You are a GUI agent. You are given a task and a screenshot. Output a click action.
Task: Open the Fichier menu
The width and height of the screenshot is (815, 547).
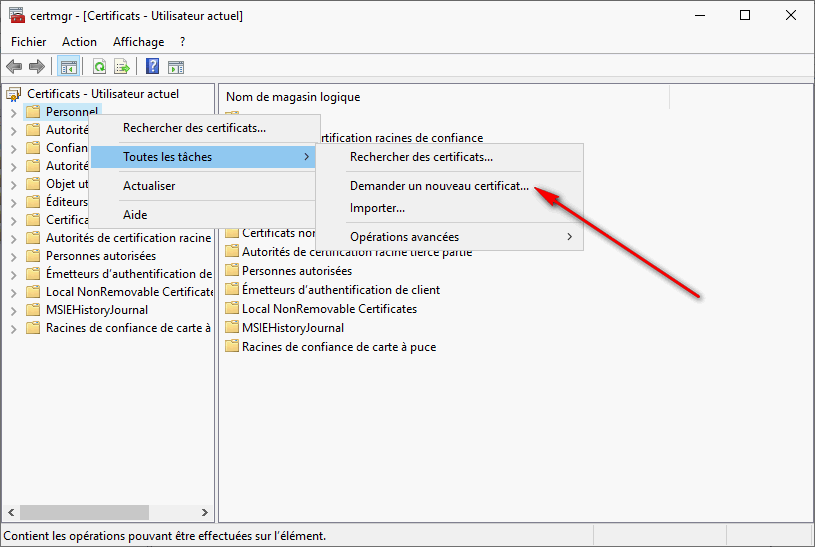coord(29,42)
